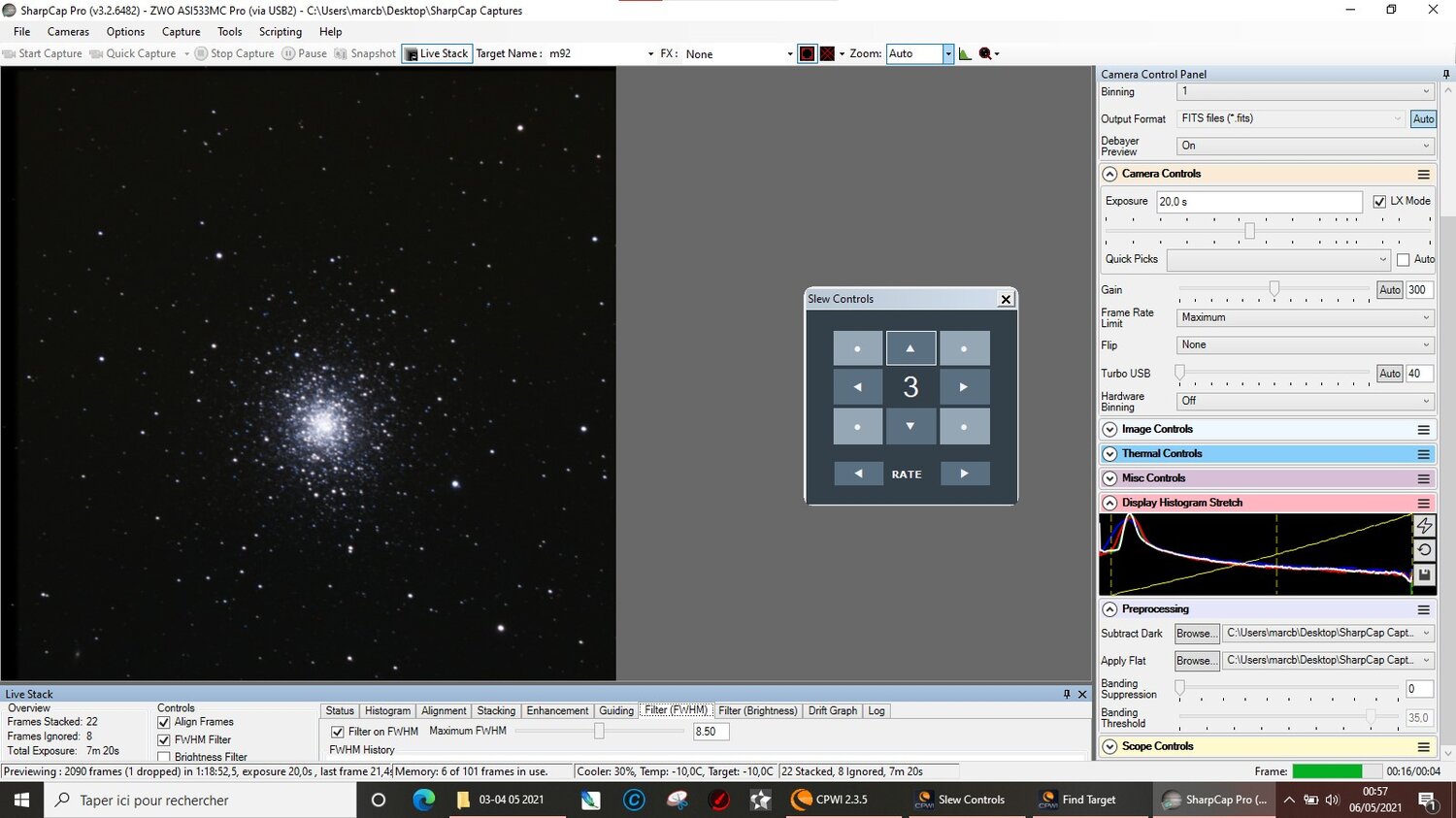Toggle the Align Frames checkbox

164,722
